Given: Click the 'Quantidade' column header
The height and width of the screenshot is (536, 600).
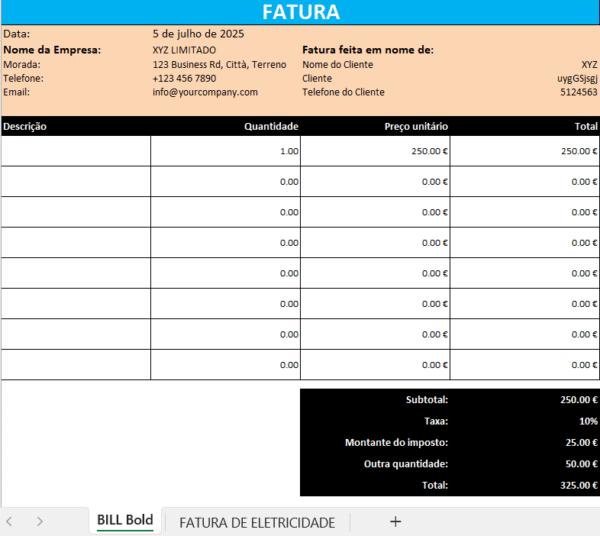Looking at the screenshot, I should (271, 127).
